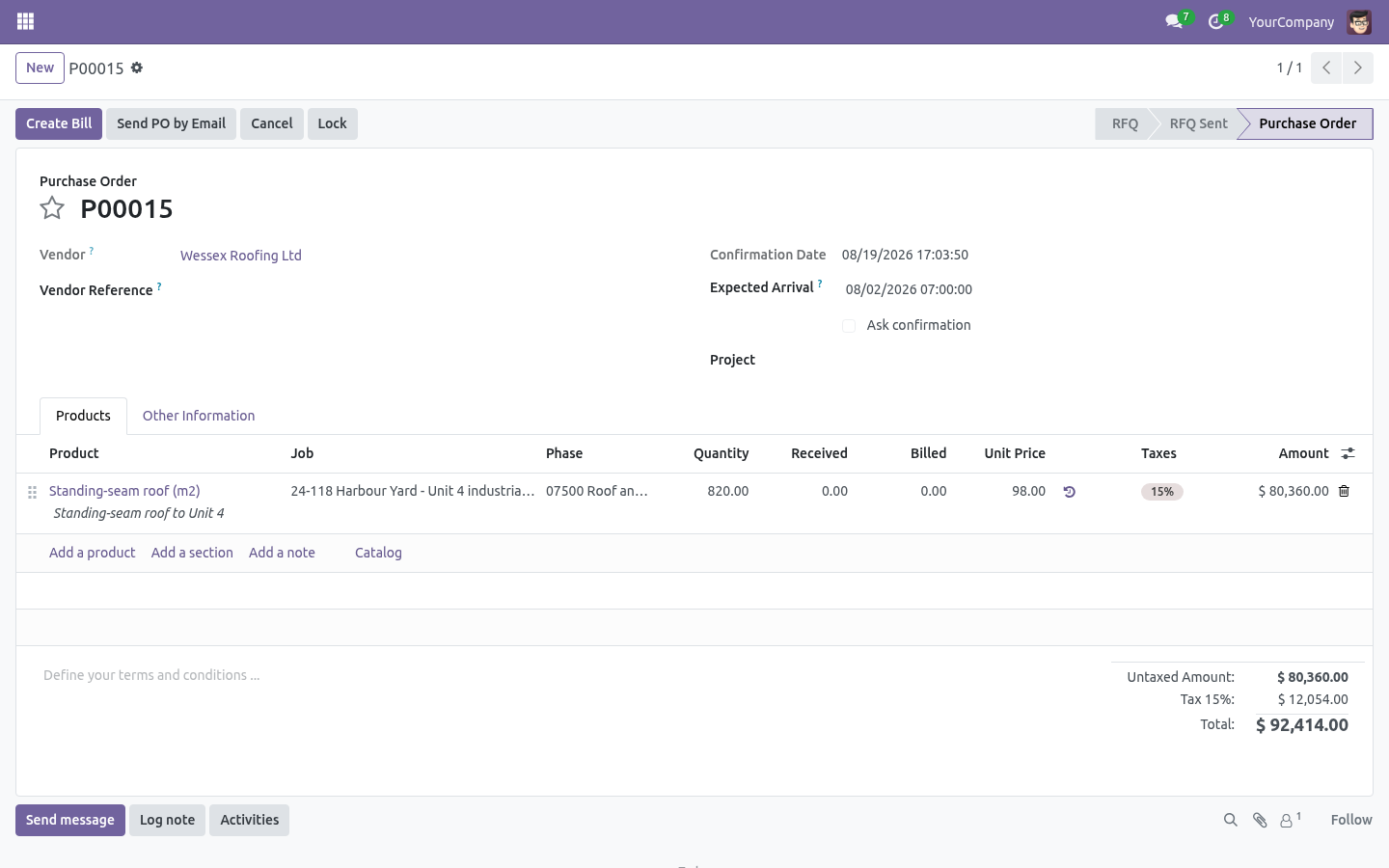Switch to the Other Information tab
Image resolution: width=1389 pixels, height=868 pixels.
(199, 416)
